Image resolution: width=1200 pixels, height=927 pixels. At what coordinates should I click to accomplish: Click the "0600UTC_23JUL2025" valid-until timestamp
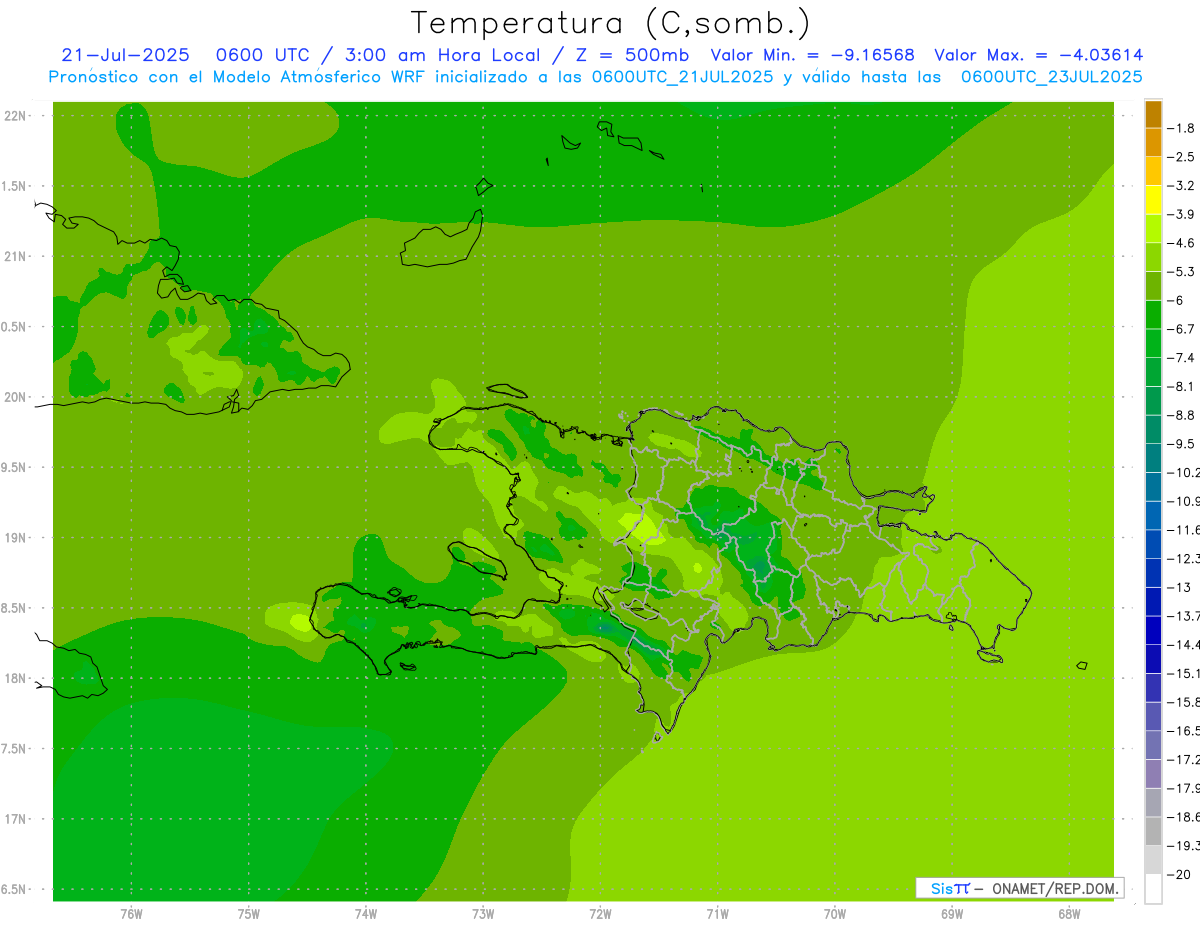tap(1051, 77)
